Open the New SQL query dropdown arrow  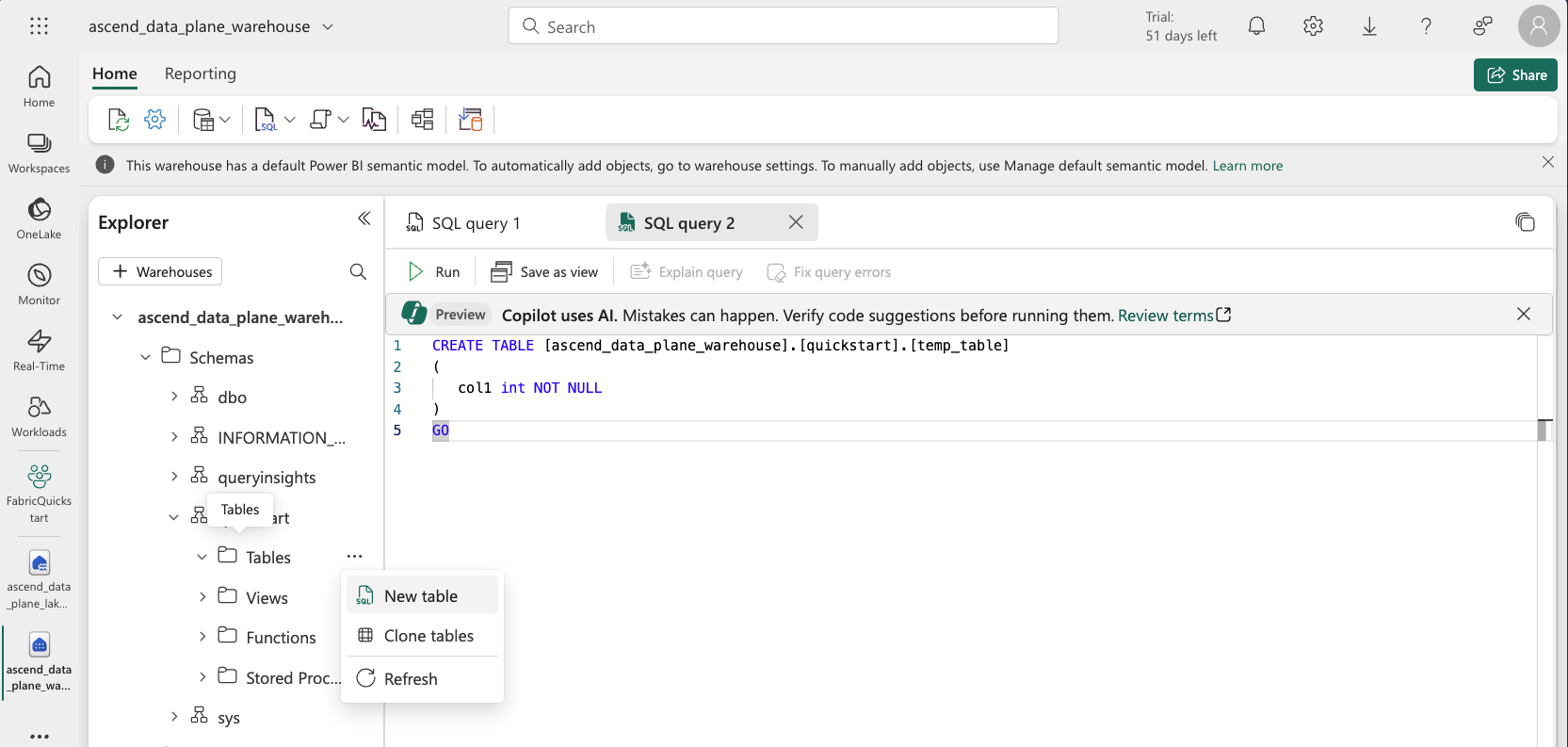click(x=289, y=120)
